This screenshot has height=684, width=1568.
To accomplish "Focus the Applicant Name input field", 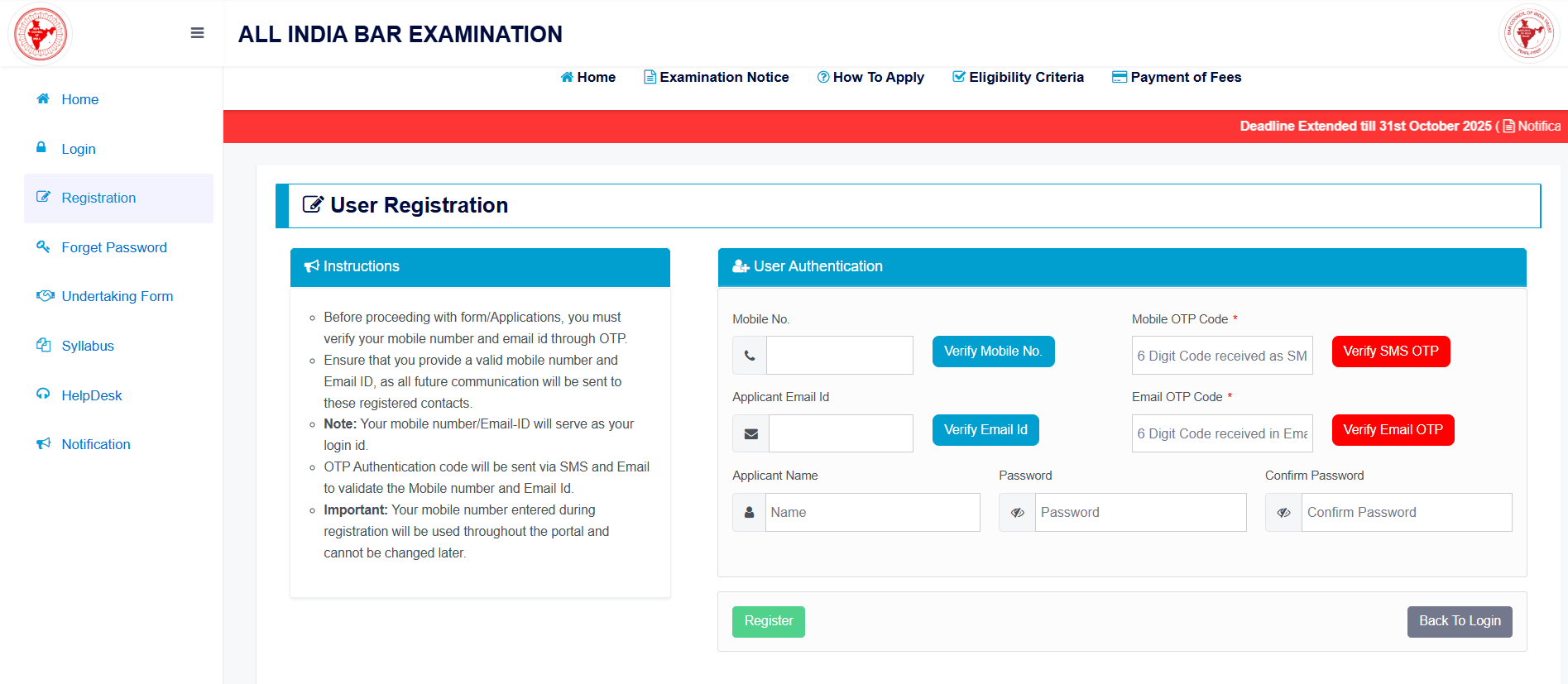I will pyautogui.click(x=873, y=513).
